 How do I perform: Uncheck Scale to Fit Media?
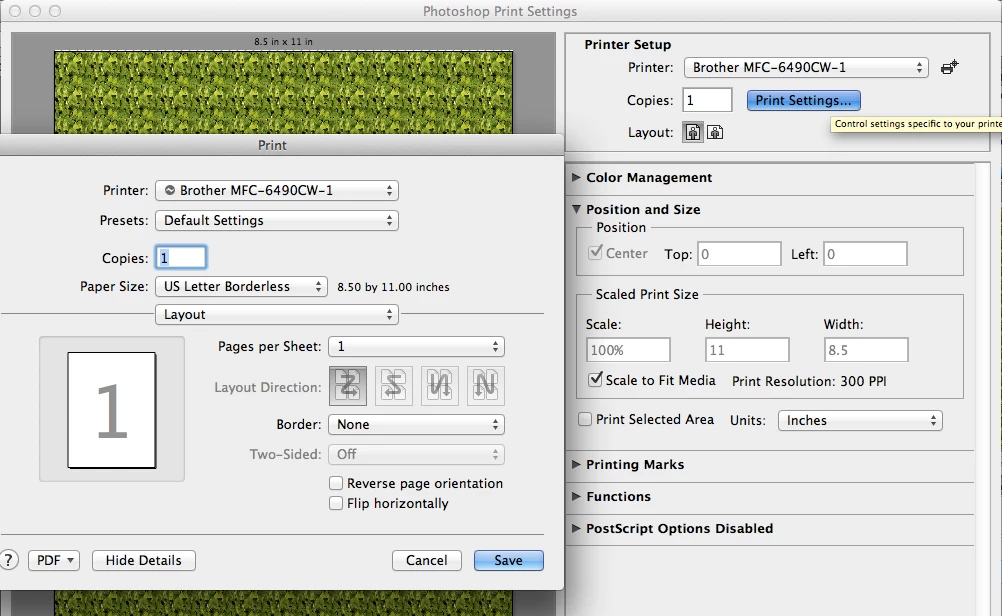pos(595,380)
